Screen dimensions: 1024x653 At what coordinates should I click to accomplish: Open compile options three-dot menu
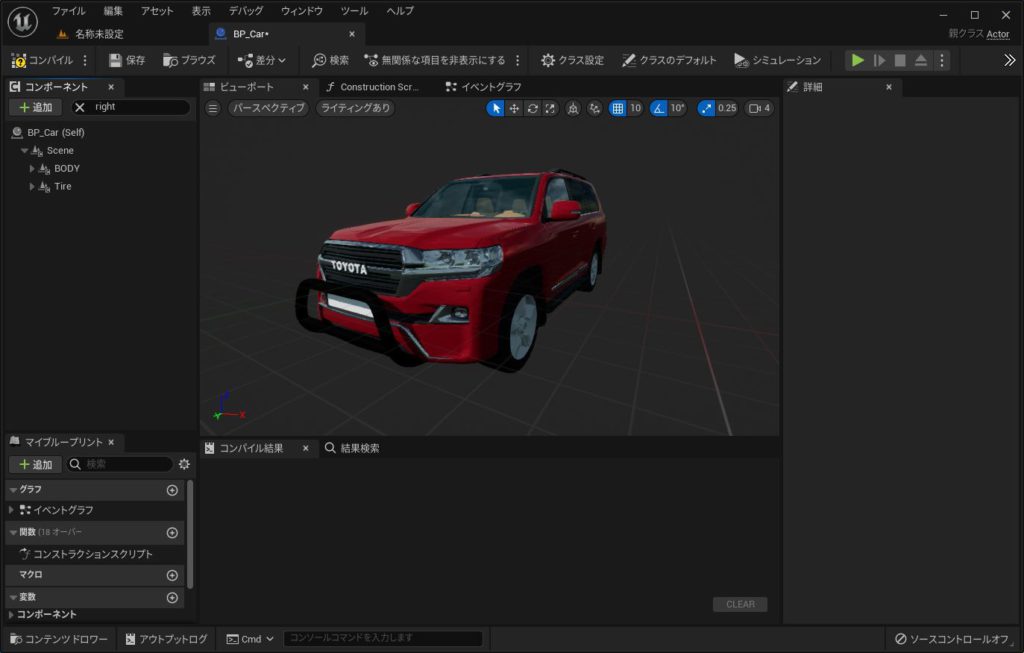tap(85, 60)
